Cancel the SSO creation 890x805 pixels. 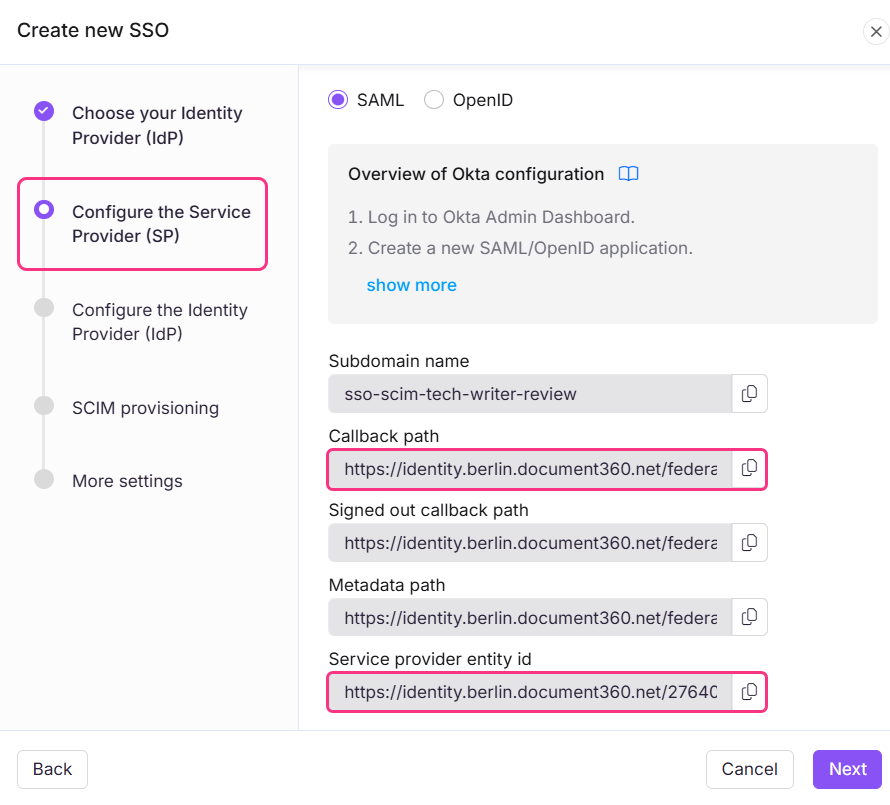[x=749, y=769]
